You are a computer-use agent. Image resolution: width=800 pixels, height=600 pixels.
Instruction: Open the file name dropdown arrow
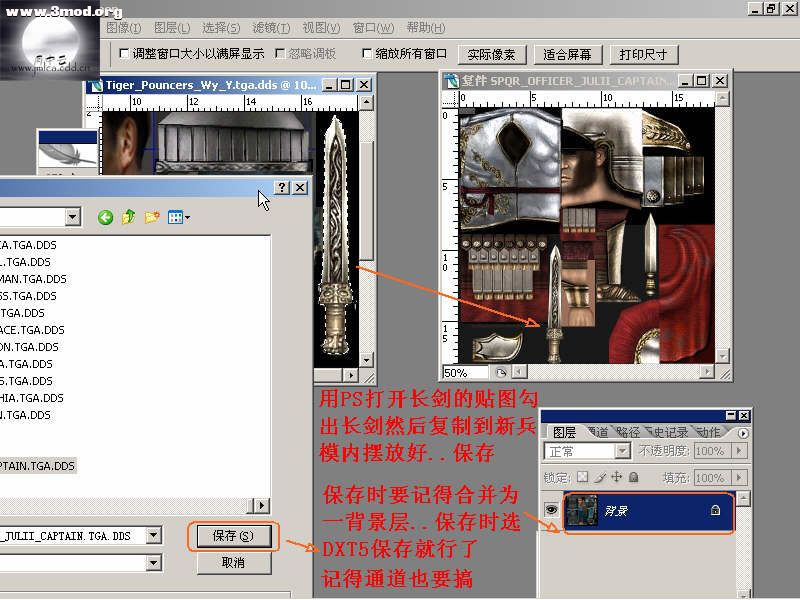[x=152, y=536]
